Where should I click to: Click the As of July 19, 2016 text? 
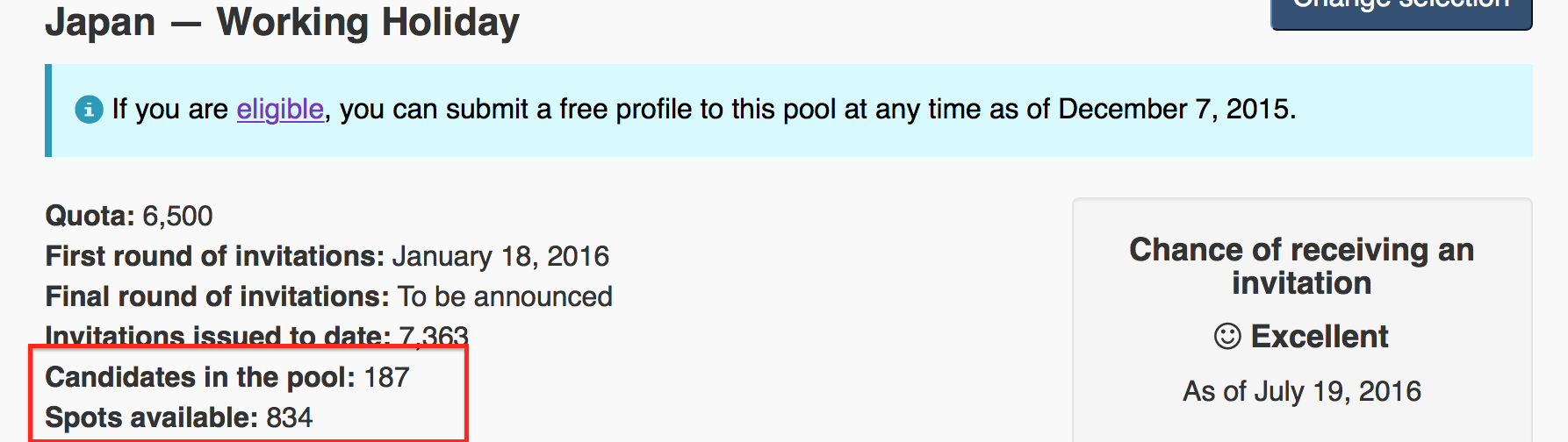[1301, 391]
